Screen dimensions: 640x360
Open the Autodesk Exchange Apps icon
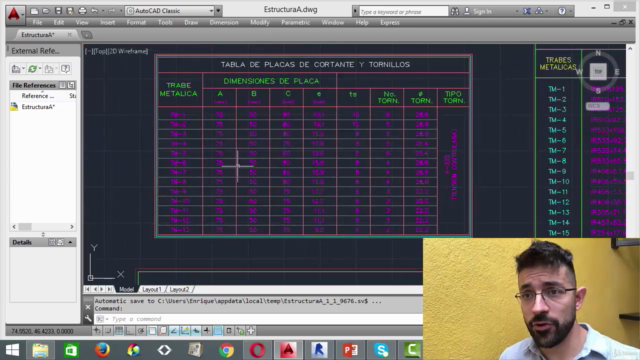coord(527,11)
